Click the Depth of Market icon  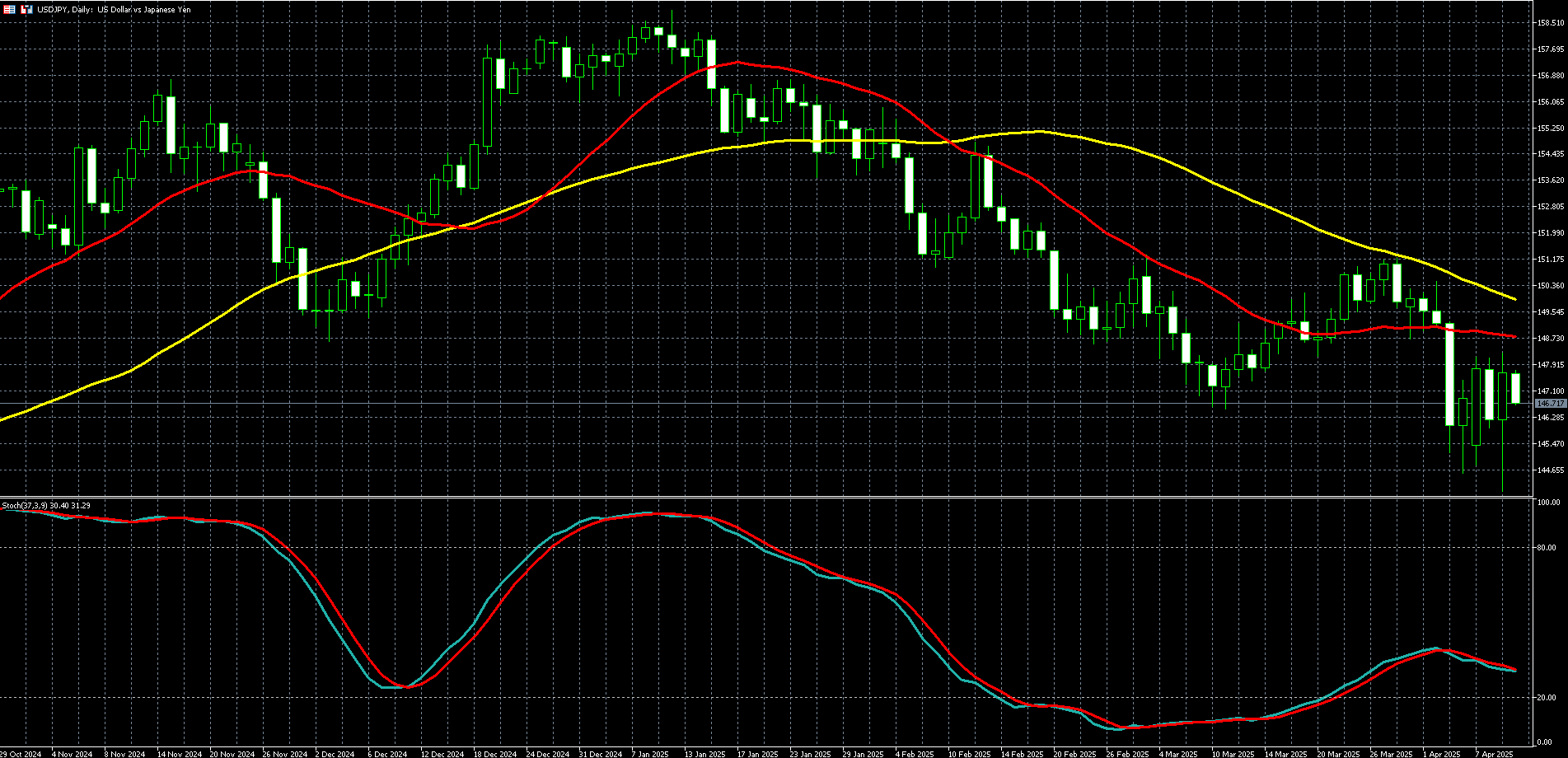(x=10, y=9)
